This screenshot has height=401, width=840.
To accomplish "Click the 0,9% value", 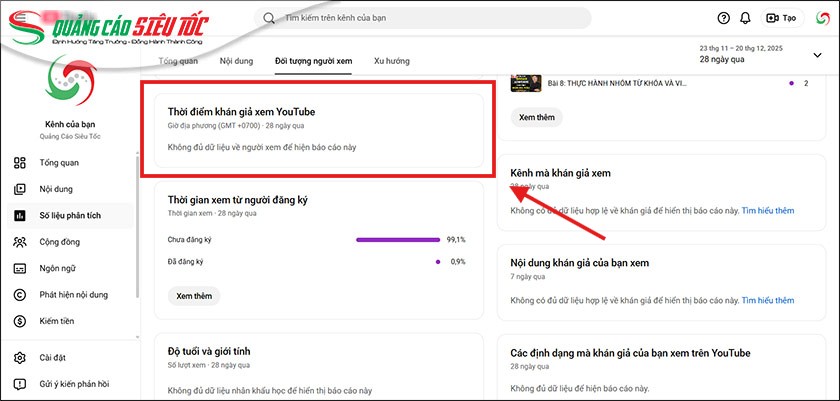I will 458,262.
